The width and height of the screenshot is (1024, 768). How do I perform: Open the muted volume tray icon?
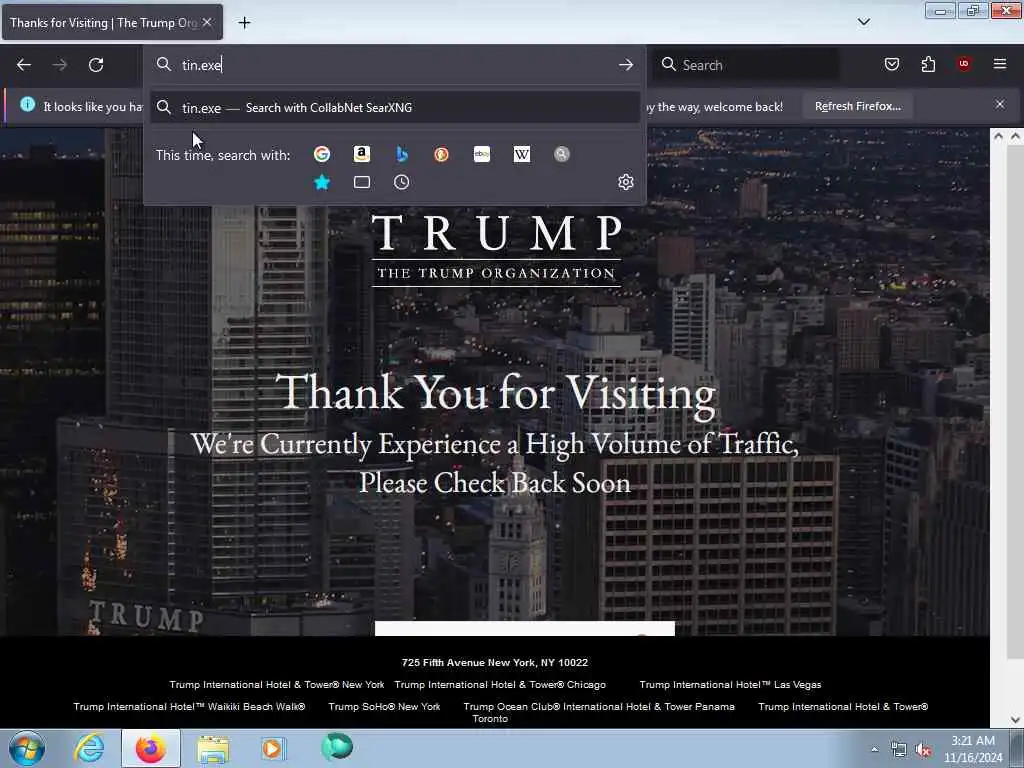pos(923,750)
